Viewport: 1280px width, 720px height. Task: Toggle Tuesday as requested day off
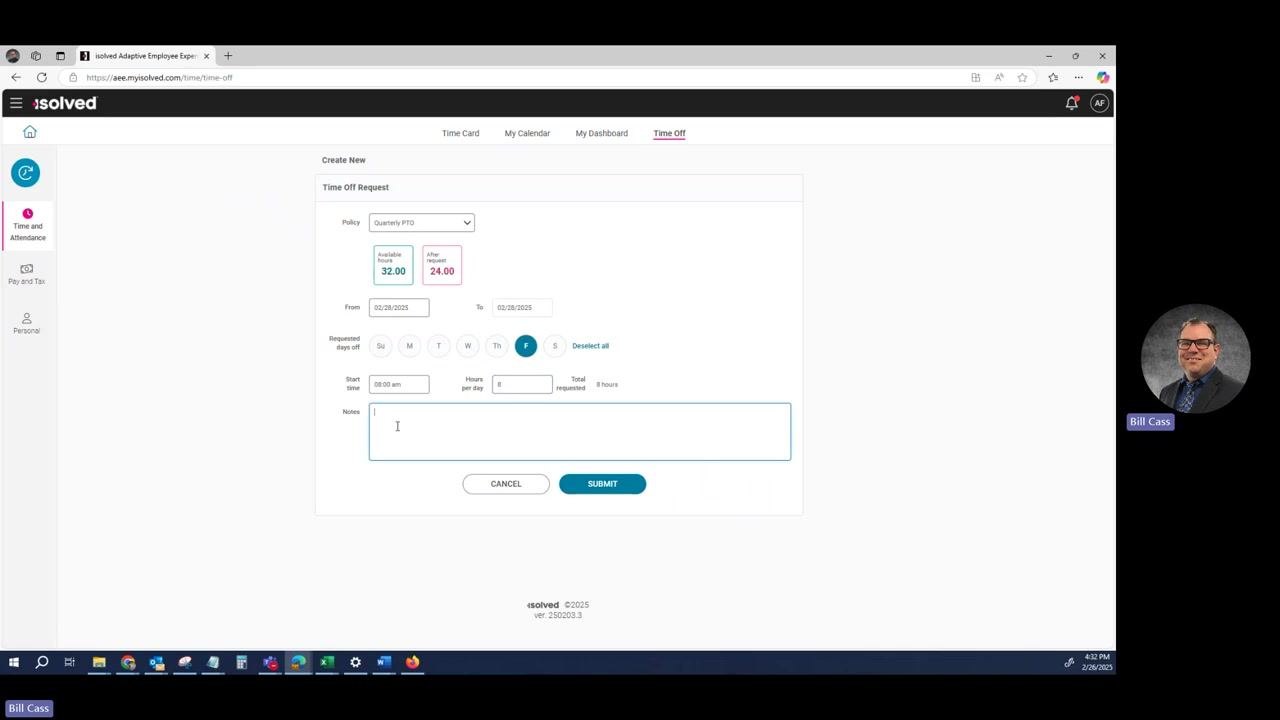(x=438, y=346)
